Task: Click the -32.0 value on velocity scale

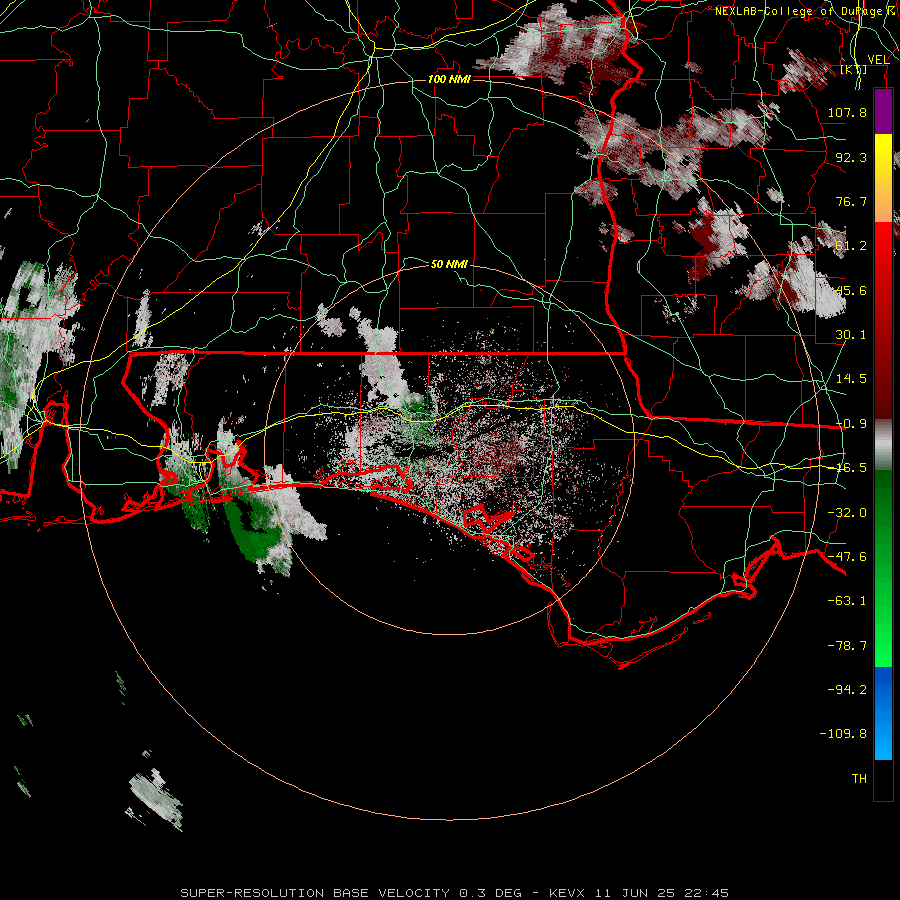Action: (x=847, y=513)
